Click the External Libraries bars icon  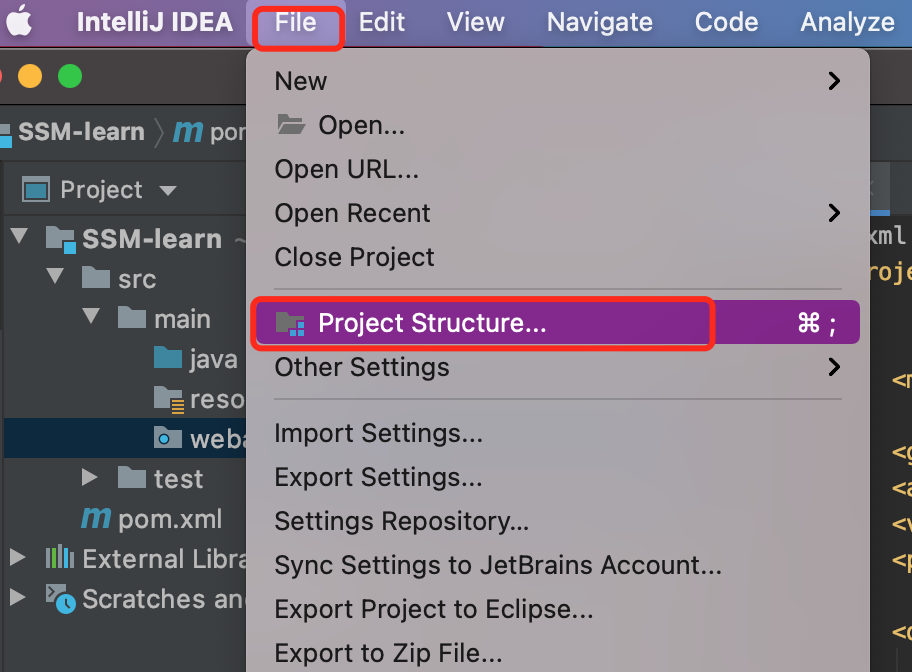click(x=60, y=557)
